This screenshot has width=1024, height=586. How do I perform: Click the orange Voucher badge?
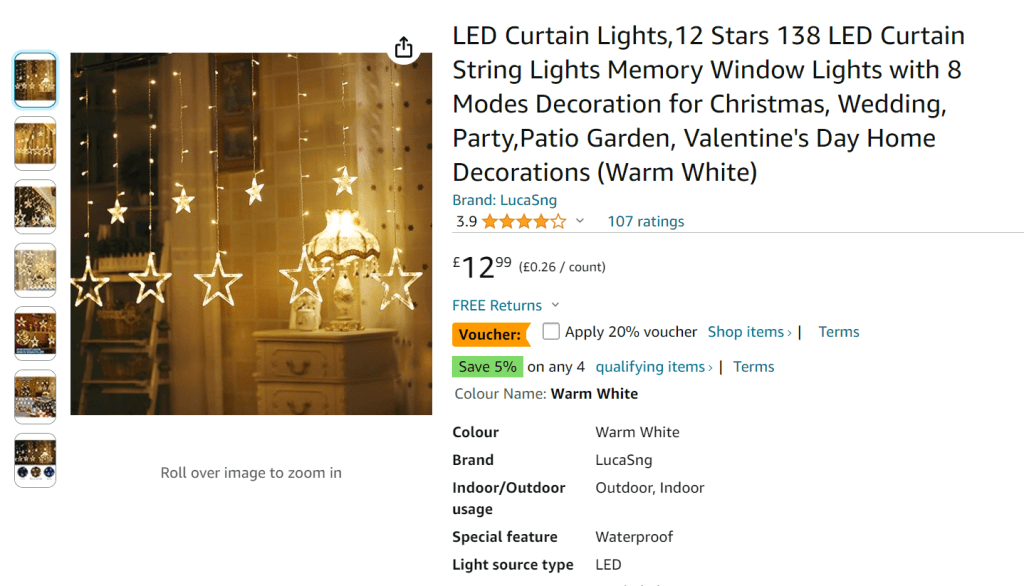point(490,334)
